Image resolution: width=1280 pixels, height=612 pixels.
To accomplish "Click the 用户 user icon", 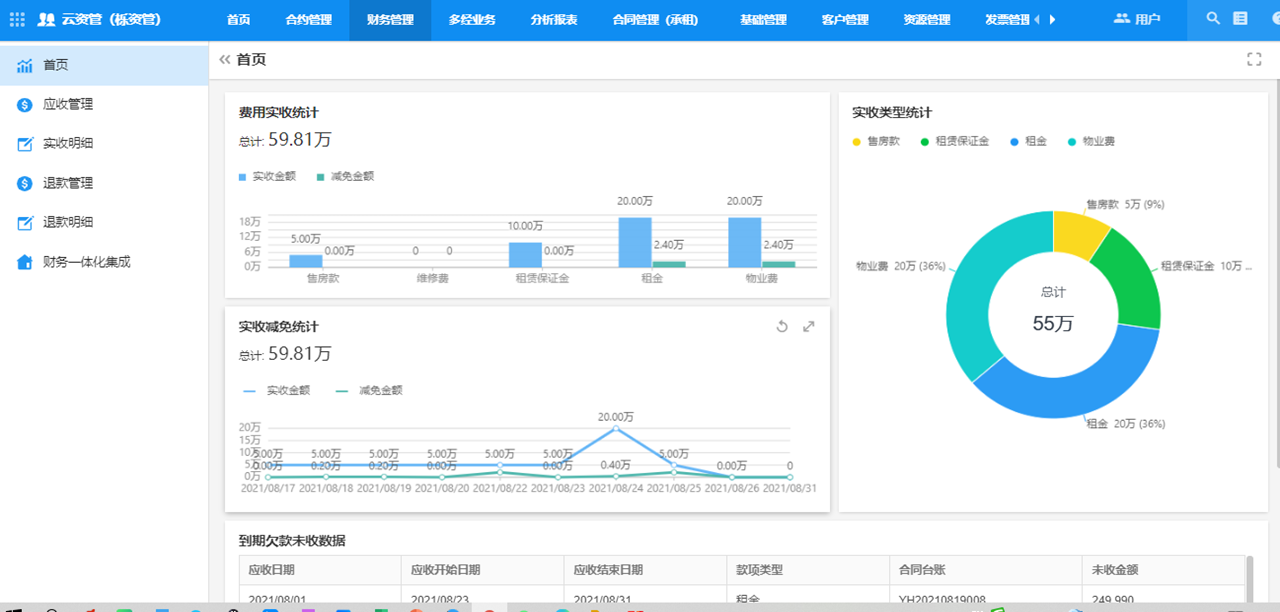I will 1121,19.
